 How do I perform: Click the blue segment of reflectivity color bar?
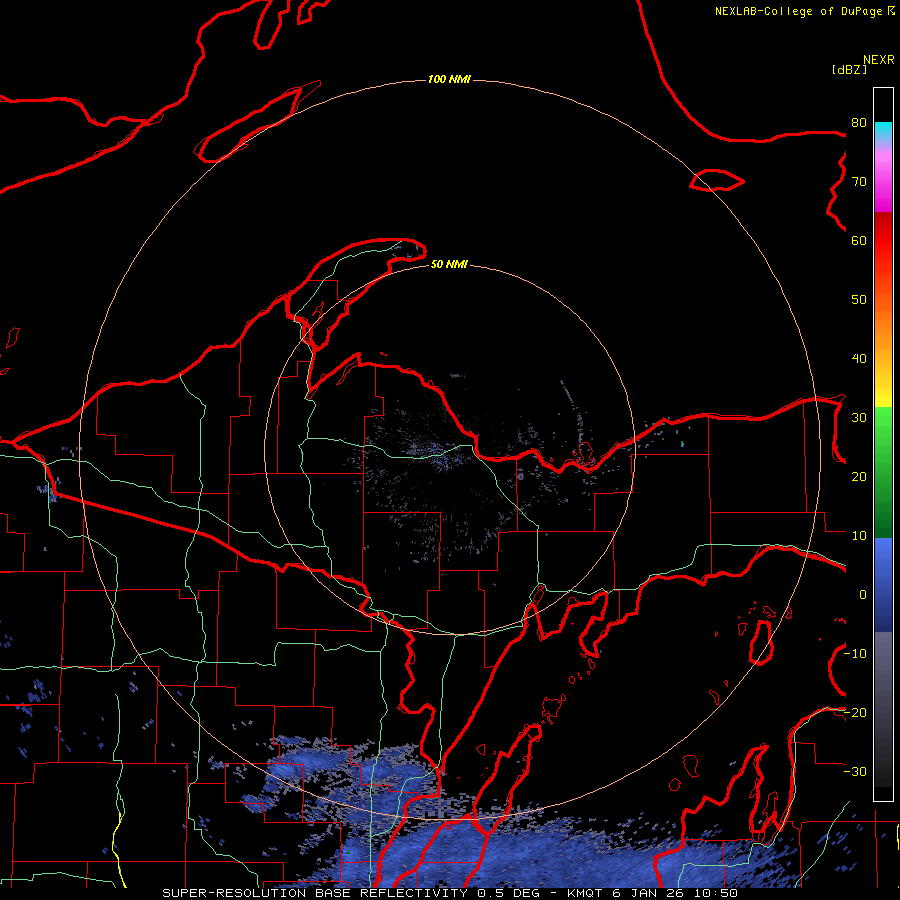(x=883, y=584)
